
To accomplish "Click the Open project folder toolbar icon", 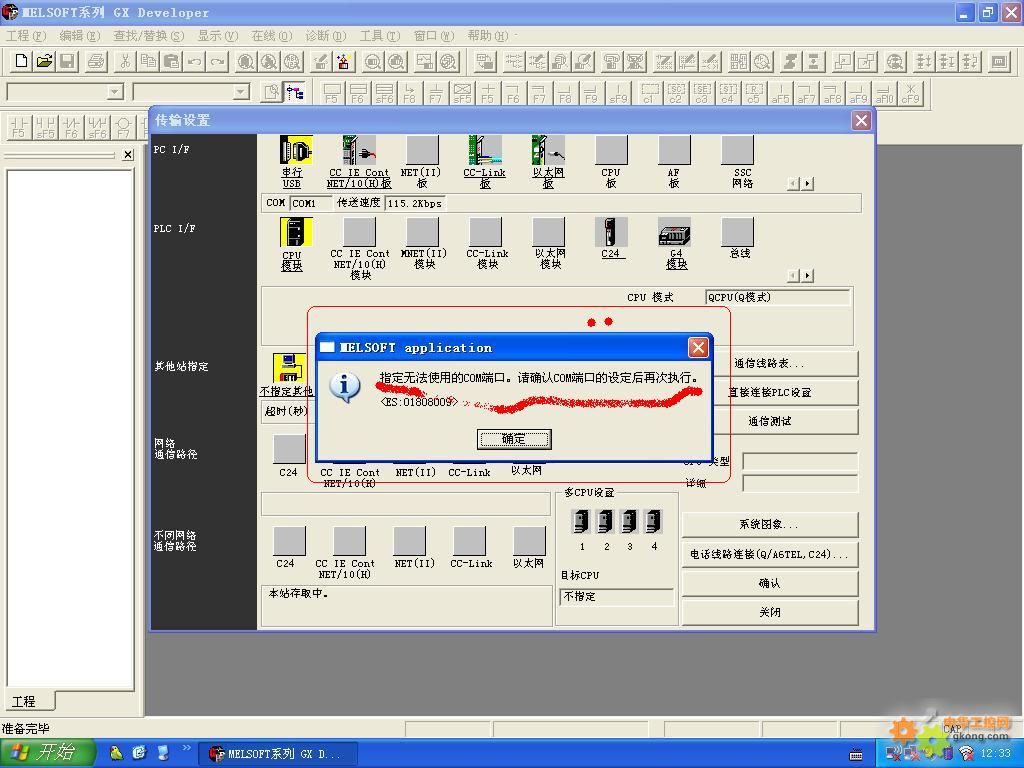I will click(x=44, y=61).
